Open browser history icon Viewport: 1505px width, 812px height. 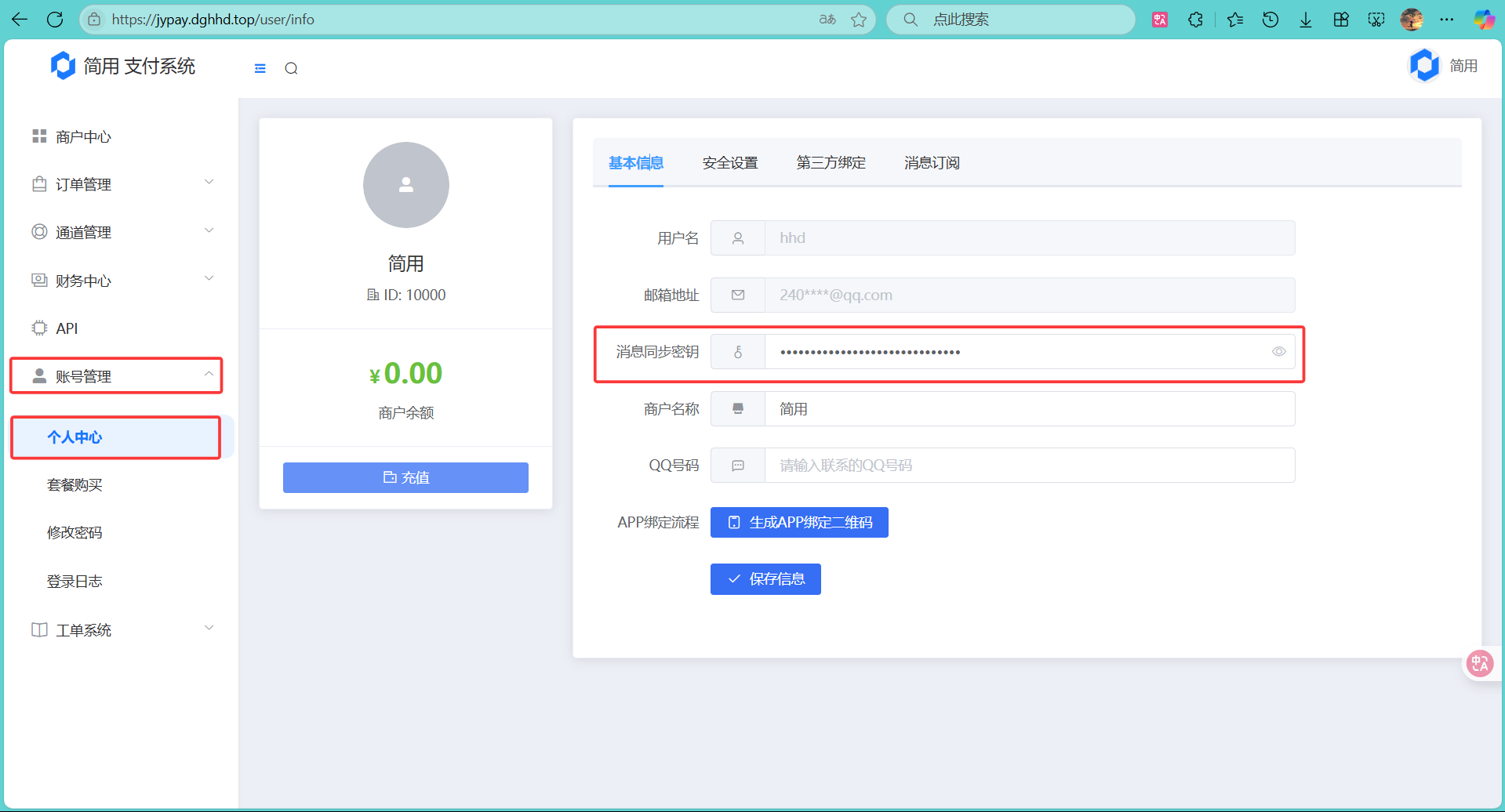1271,20
